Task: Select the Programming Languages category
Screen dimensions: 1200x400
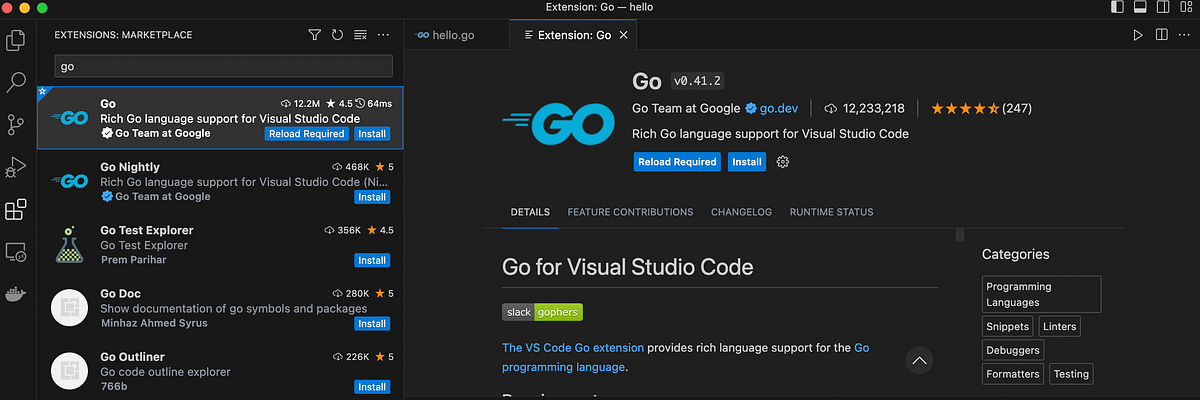Action: pyautogui.click(x=1041, y=294)
